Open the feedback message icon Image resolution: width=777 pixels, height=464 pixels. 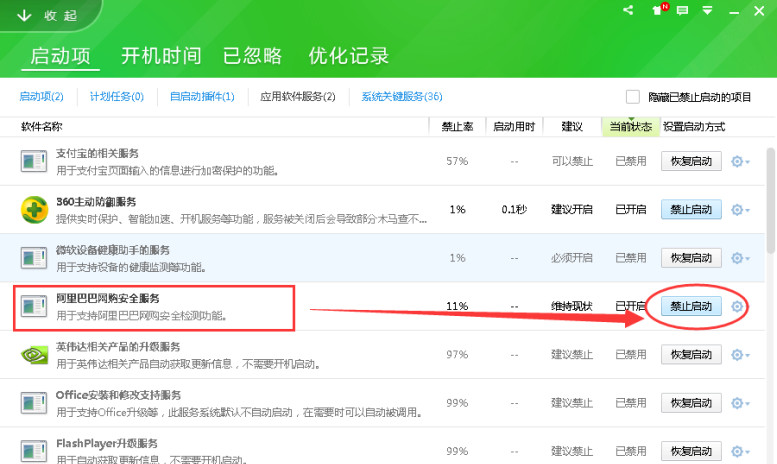[x=682, y=10]
